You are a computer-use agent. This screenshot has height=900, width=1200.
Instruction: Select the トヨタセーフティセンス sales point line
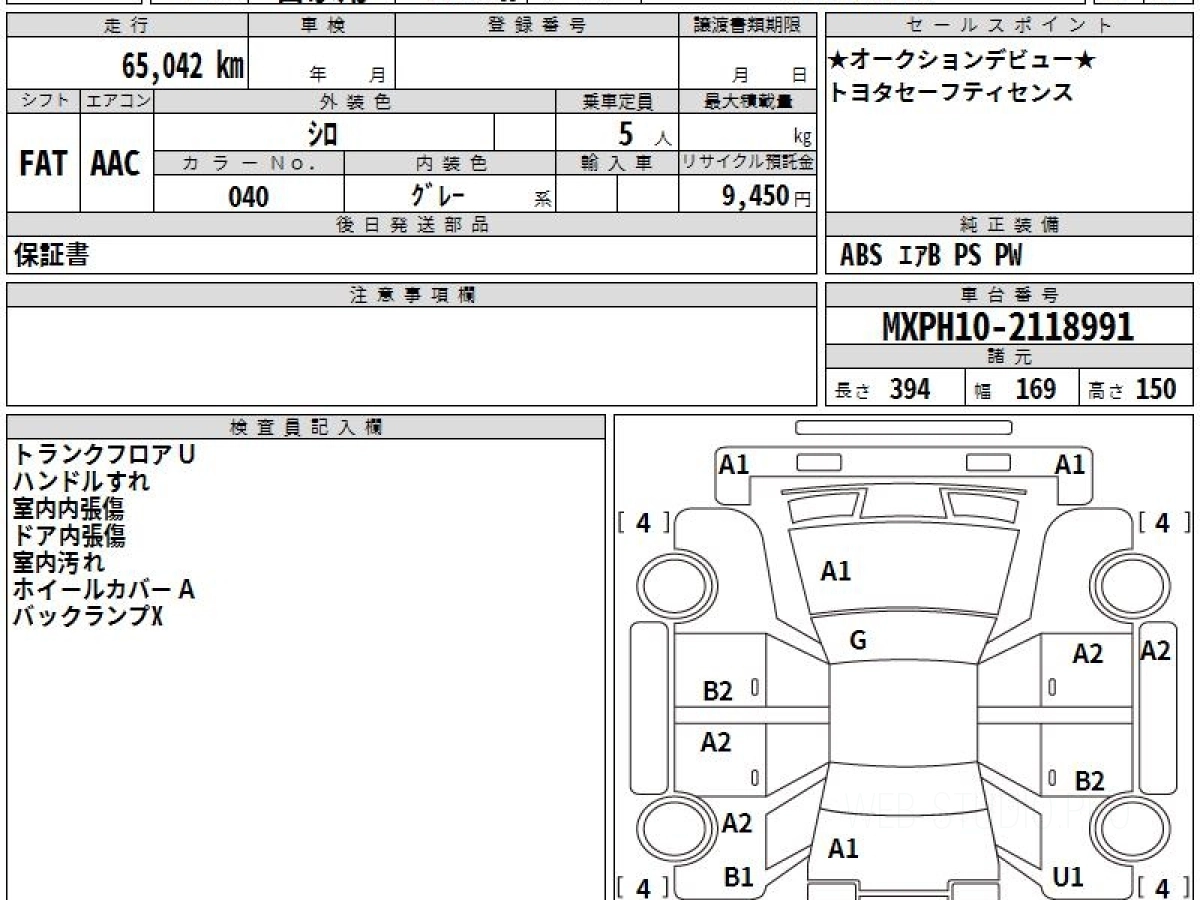(x=951, y=93)
